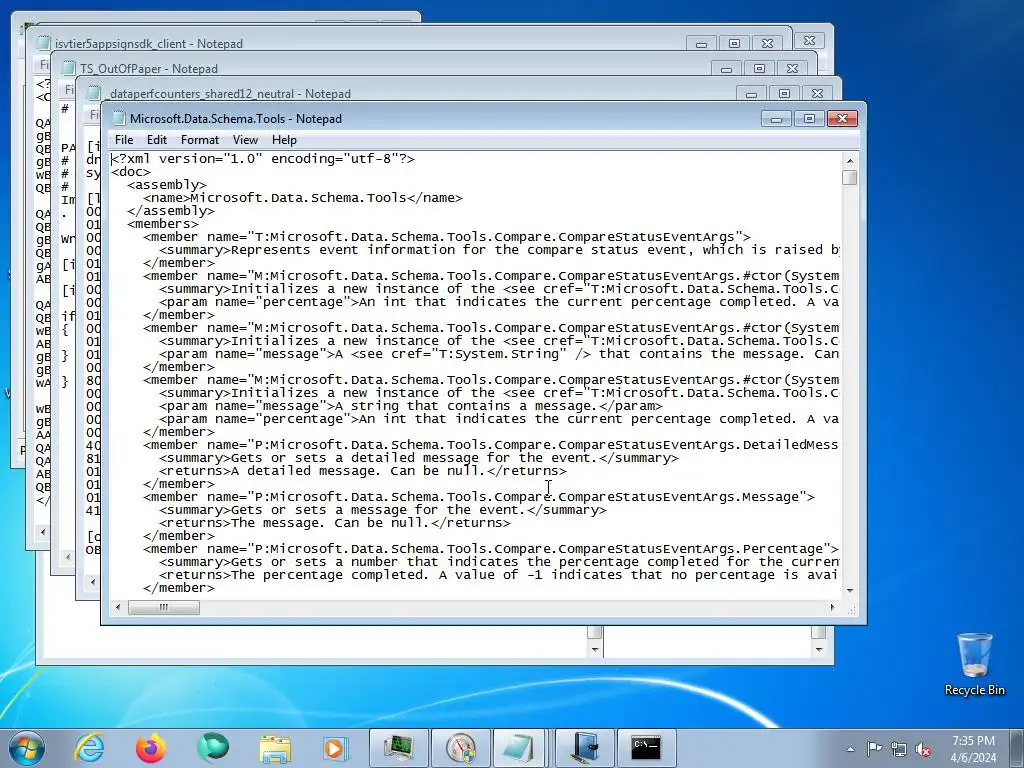This screenshot has height=768, width=1024.
Task: Open the View menu in Notepad
Action: click(246, 140)
